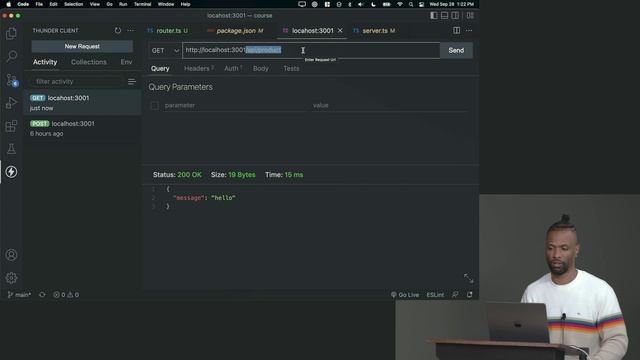Toggle the secondary side bar layout icon
This screenshot has width=640, height=360.
click(455, 16)
